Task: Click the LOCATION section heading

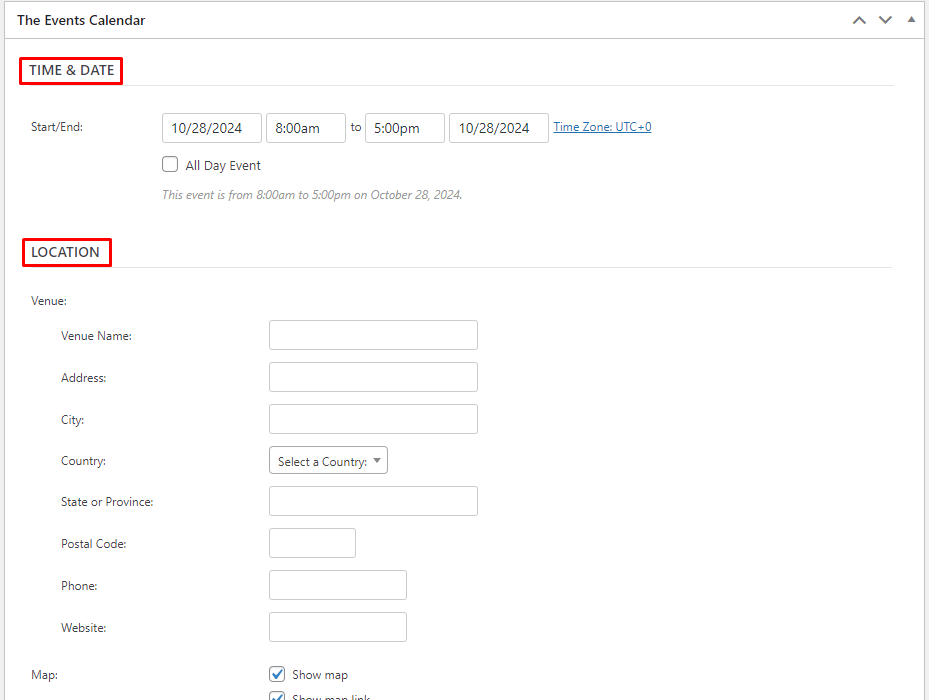Action: pyautogui.click(x=65, y=252)
